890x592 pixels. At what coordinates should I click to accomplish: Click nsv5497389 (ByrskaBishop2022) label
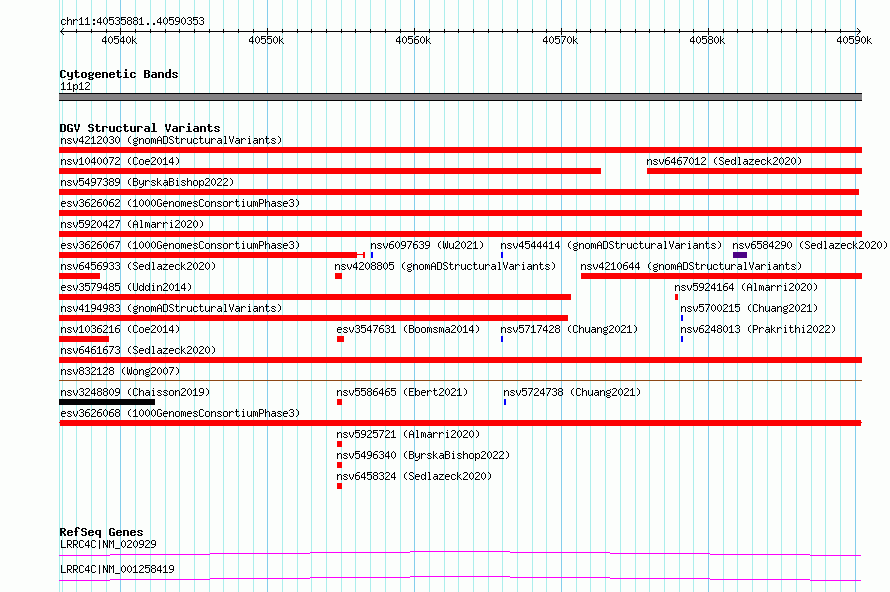coord(147,182)
